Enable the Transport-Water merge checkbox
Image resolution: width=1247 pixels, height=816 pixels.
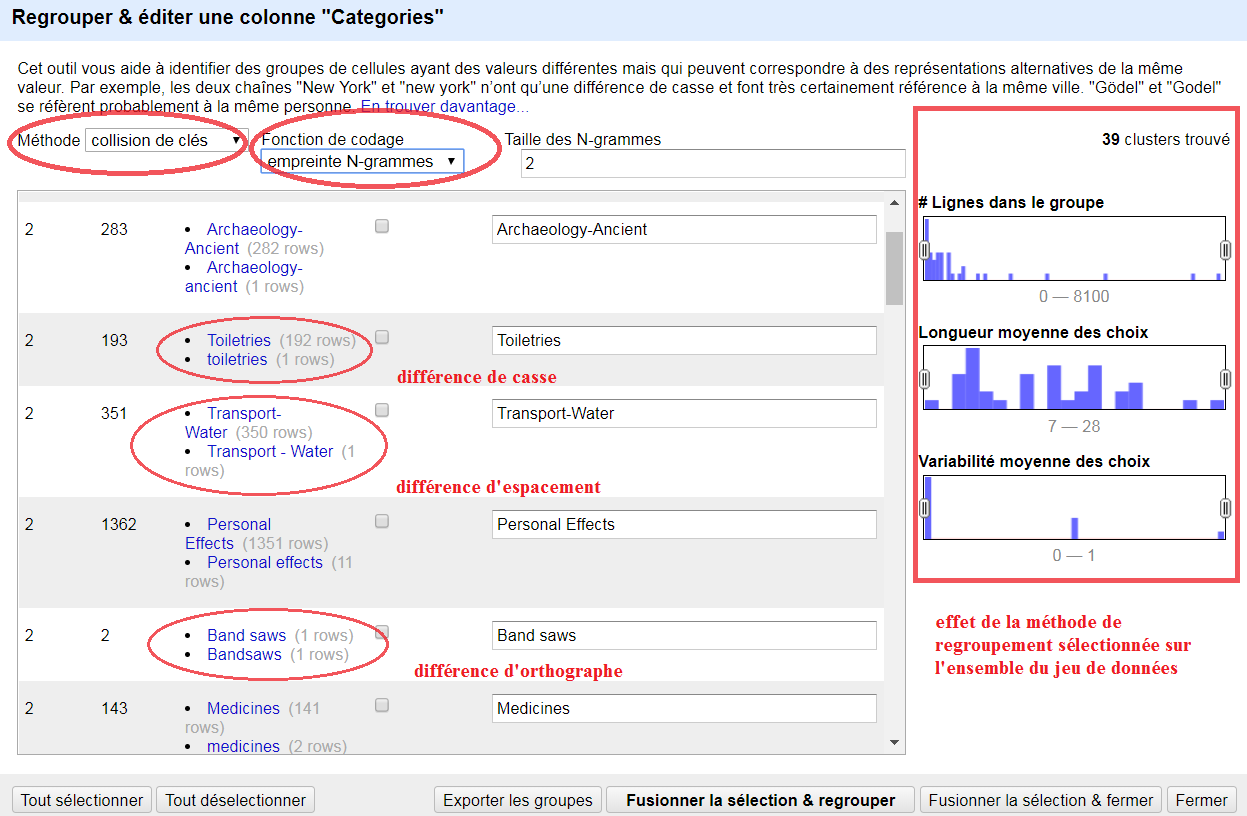coord(382,411)
